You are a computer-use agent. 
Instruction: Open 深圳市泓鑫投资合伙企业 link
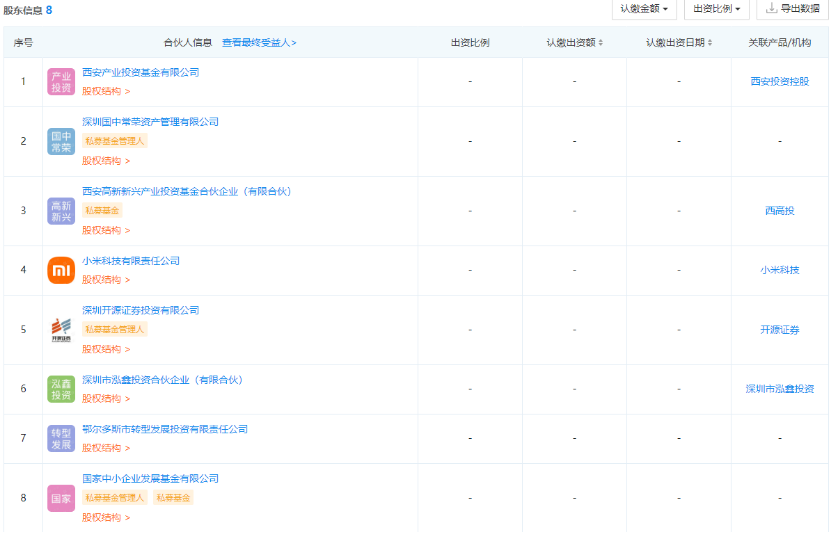[x=162, y=380]
